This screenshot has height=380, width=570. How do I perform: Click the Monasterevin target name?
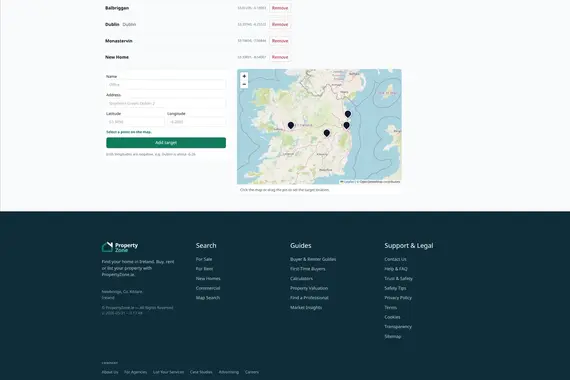[119, 41]
